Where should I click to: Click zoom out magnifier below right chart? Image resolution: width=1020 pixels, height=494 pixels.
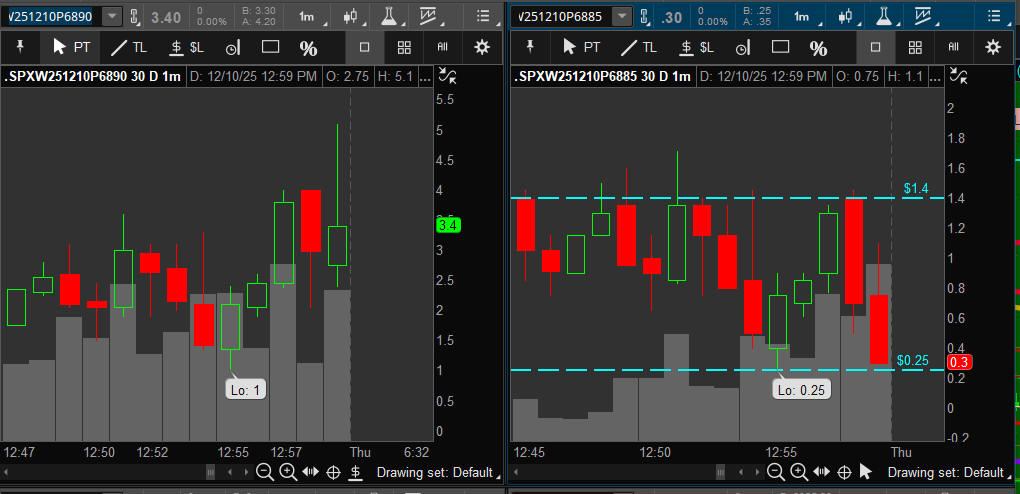click(775, 472)
